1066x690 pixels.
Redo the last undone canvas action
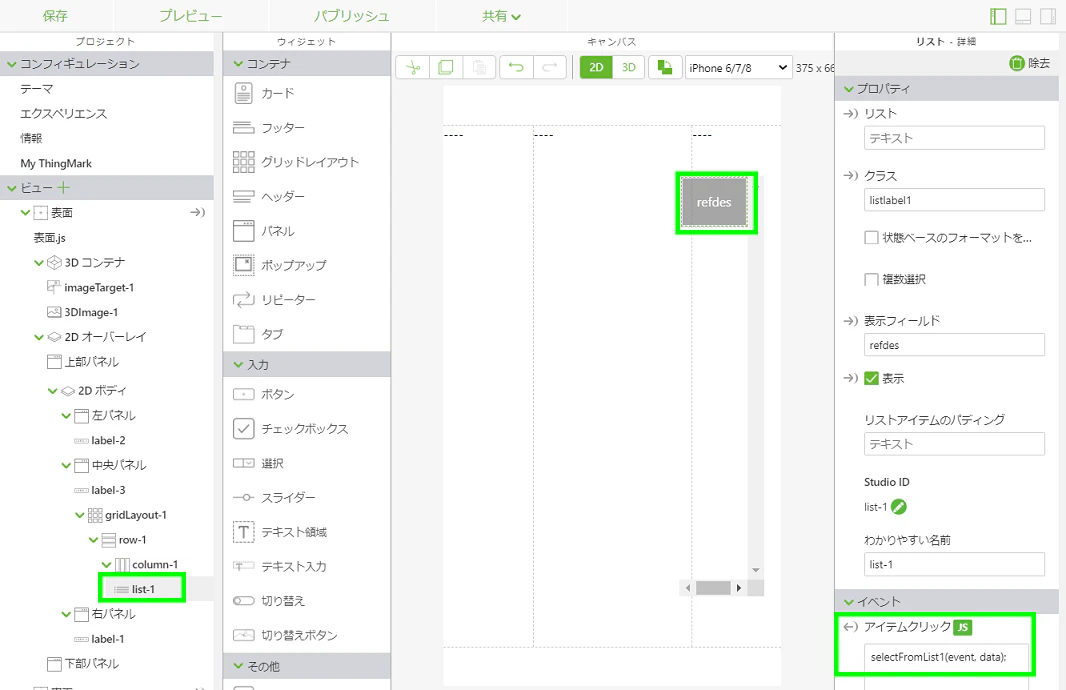pos(550,67)
